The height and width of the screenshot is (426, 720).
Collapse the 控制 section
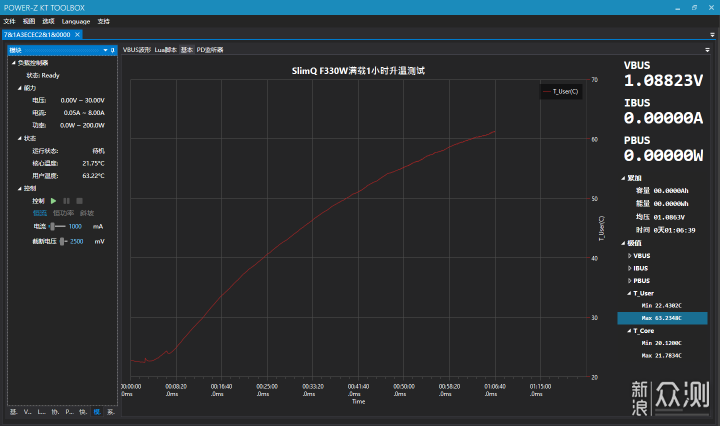[19, 188]
